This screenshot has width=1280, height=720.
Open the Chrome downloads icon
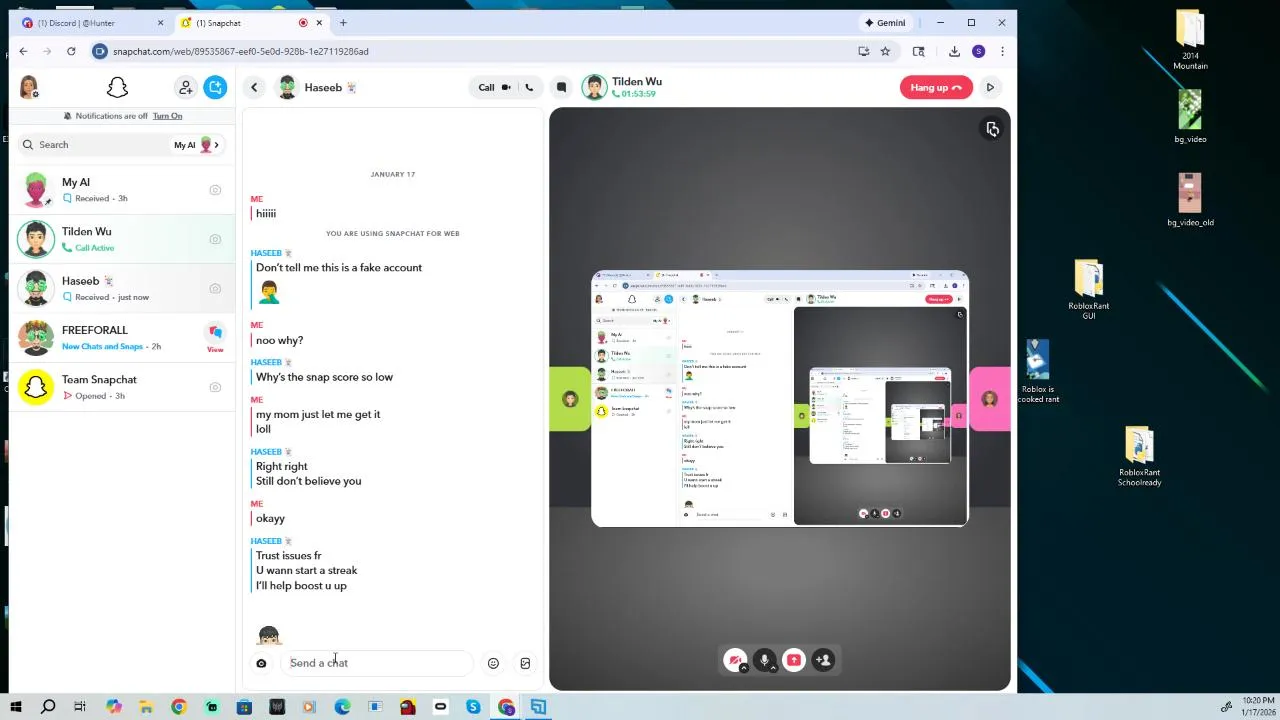point(954,51)
